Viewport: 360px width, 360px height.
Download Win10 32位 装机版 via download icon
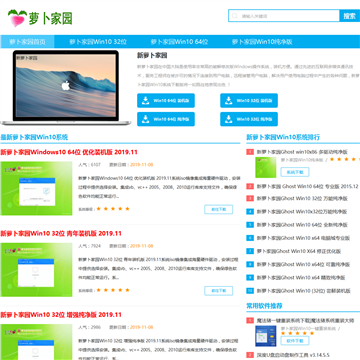click(x=229, y=100)
